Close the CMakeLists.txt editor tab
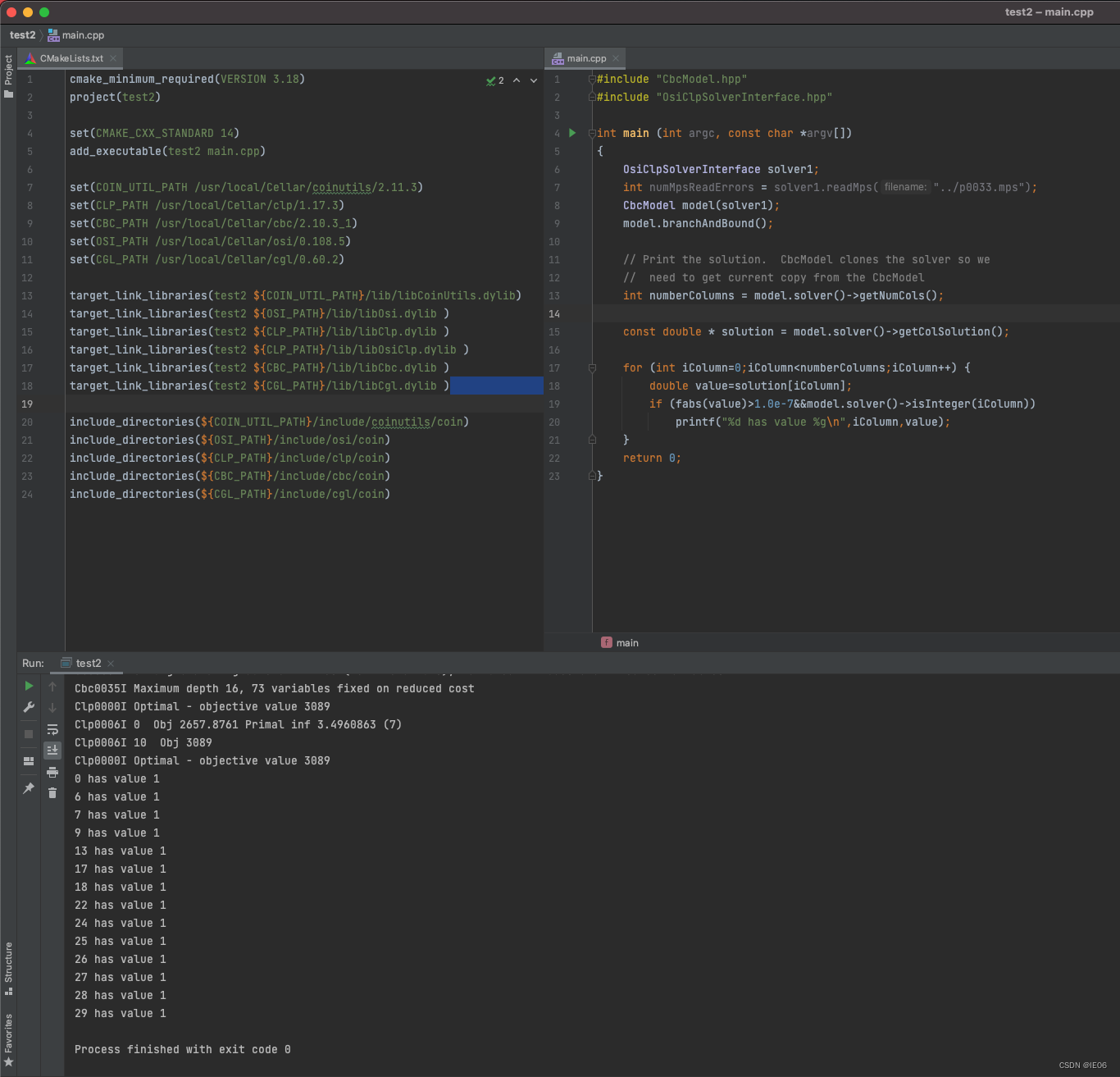Screen dimensions: 1120x1077 pos(113,58)
